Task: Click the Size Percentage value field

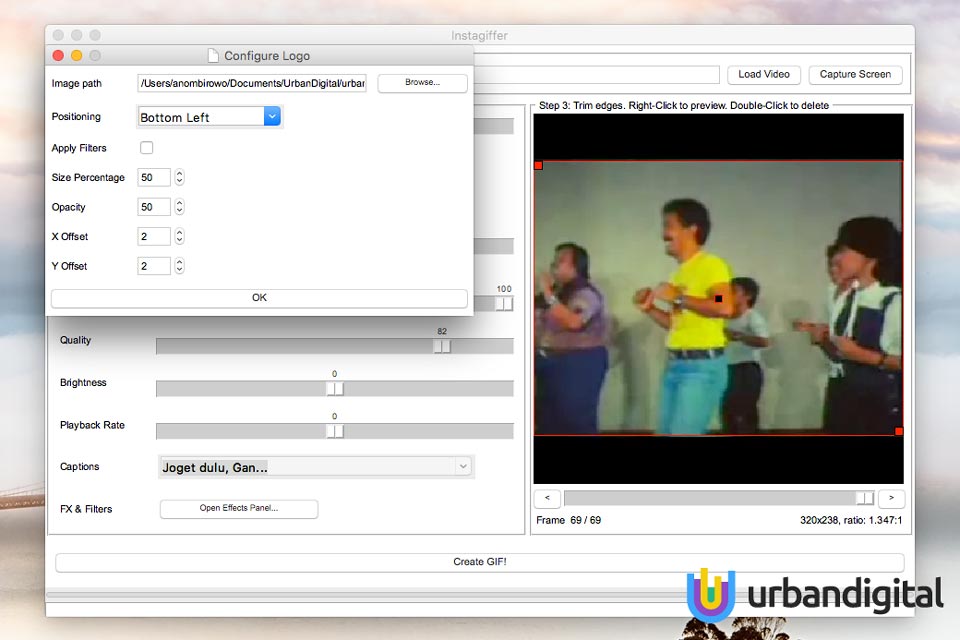Action: coord(154,178)
